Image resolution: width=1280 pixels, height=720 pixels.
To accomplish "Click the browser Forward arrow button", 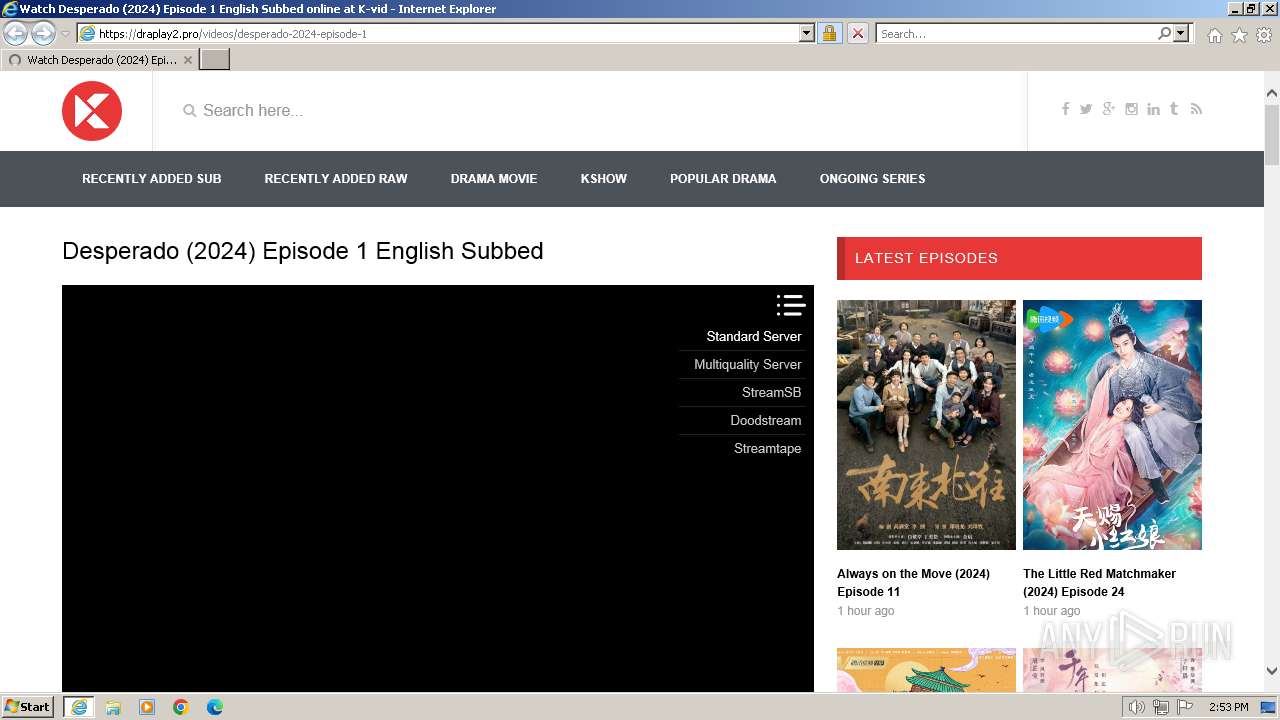I will pos(43,33).
